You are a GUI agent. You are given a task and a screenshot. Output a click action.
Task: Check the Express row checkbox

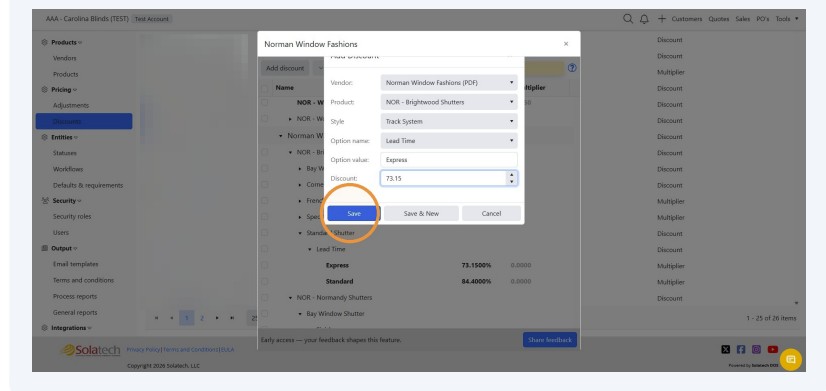click(264, 265)
